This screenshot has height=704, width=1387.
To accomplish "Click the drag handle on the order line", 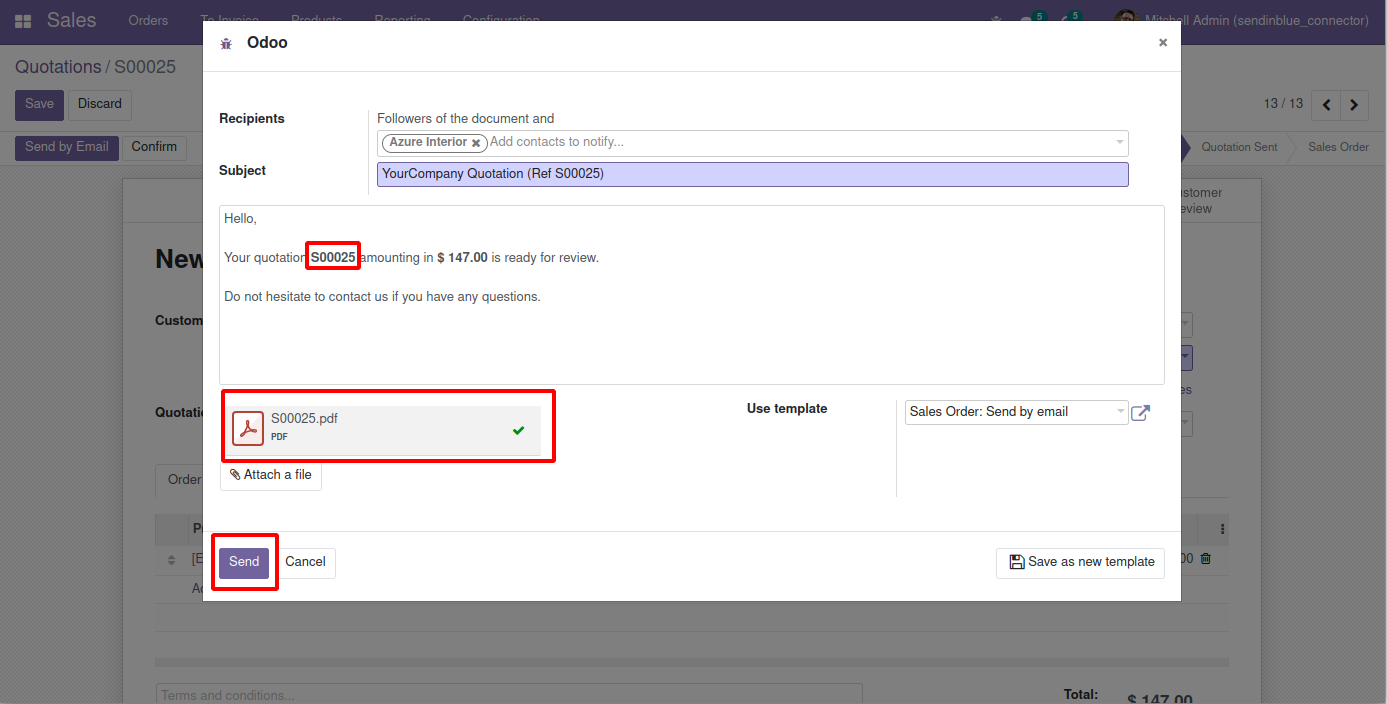I will [x=171, y=559].
